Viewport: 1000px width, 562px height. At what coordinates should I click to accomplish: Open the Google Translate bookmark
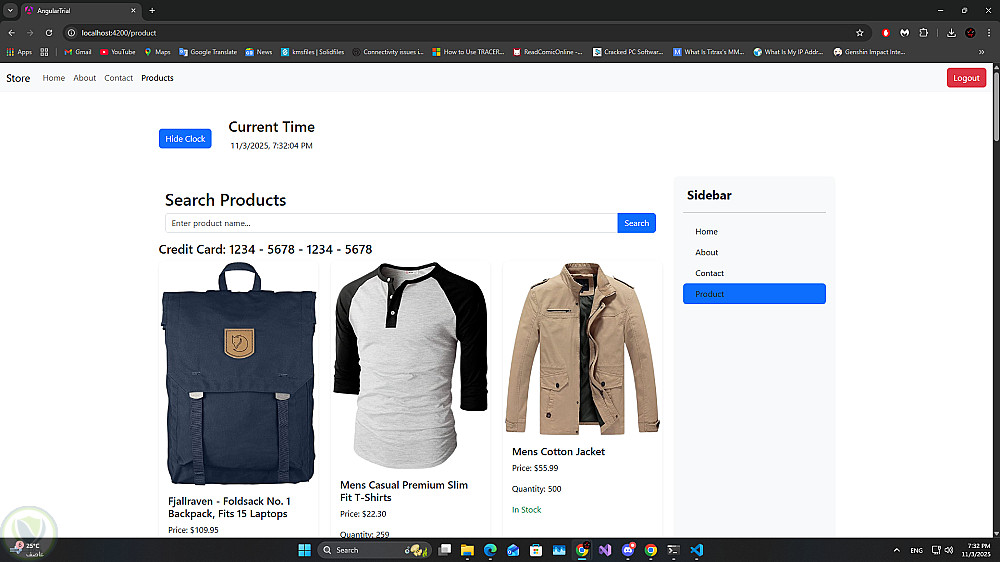(208, 52)
